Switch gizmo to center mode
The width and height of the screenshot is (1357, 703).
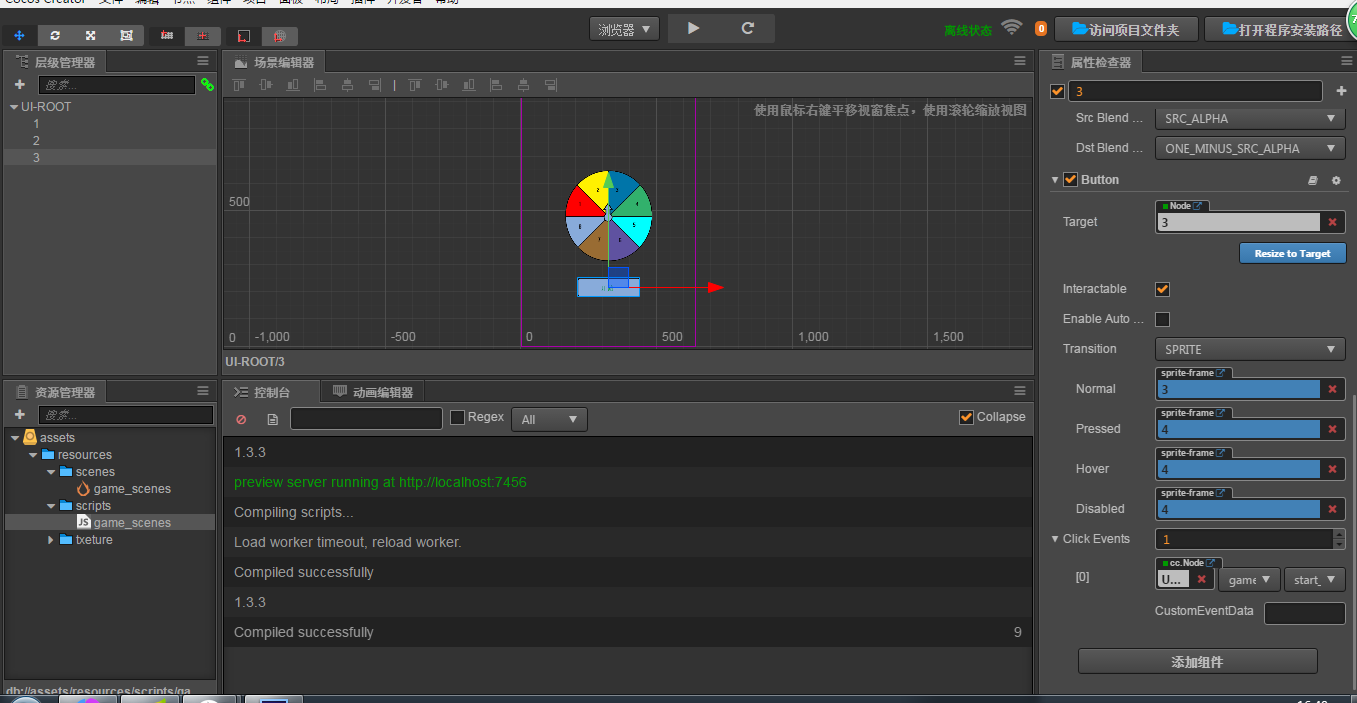tap(203, 36)
